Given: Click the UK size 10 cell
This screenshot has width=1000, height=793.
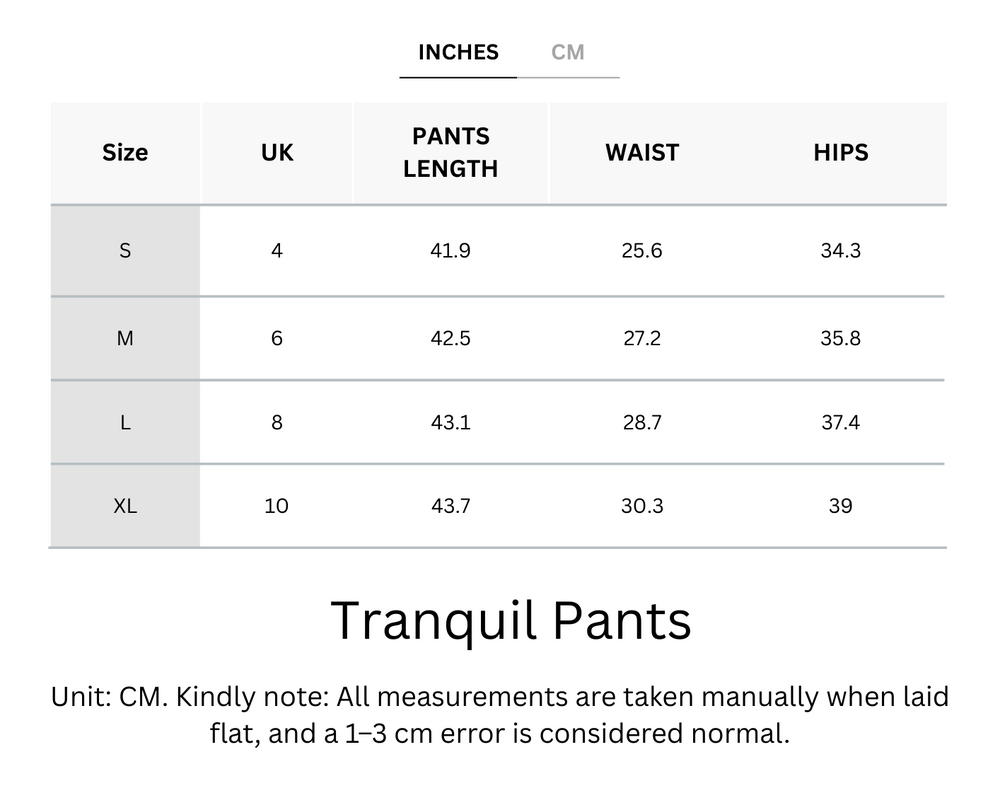Looking at the screenshot, I should tap(277, 506).
